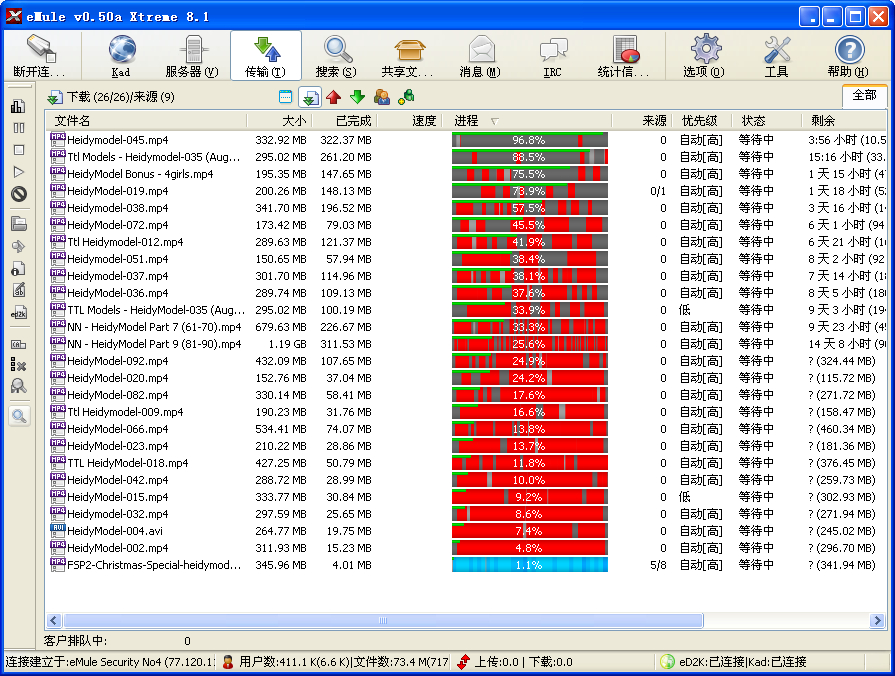Viewport: 895px width, 676px height.
Task: Show known clients icon
Action: coord(406,97)
